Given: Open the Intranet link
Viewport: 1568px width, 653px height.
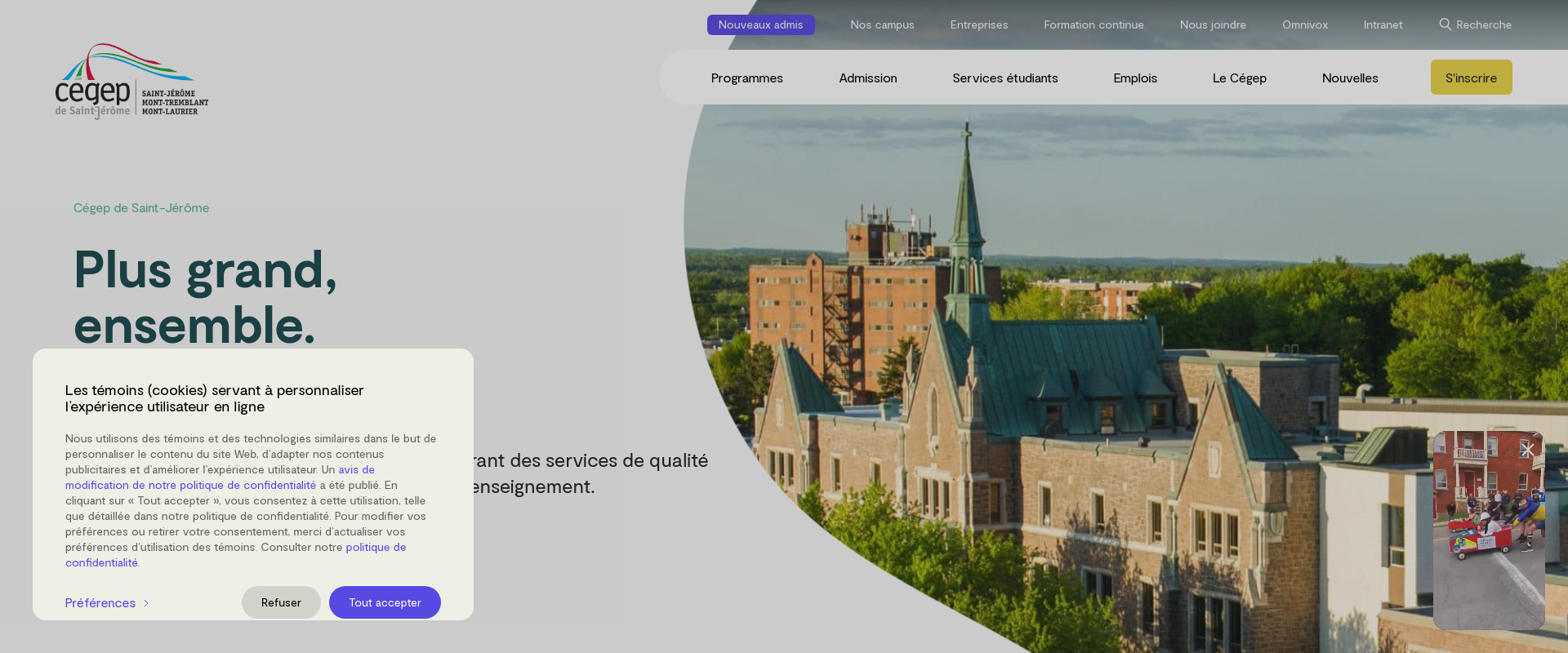Looking at the screenshot, I should click(x=1383, y=24).
